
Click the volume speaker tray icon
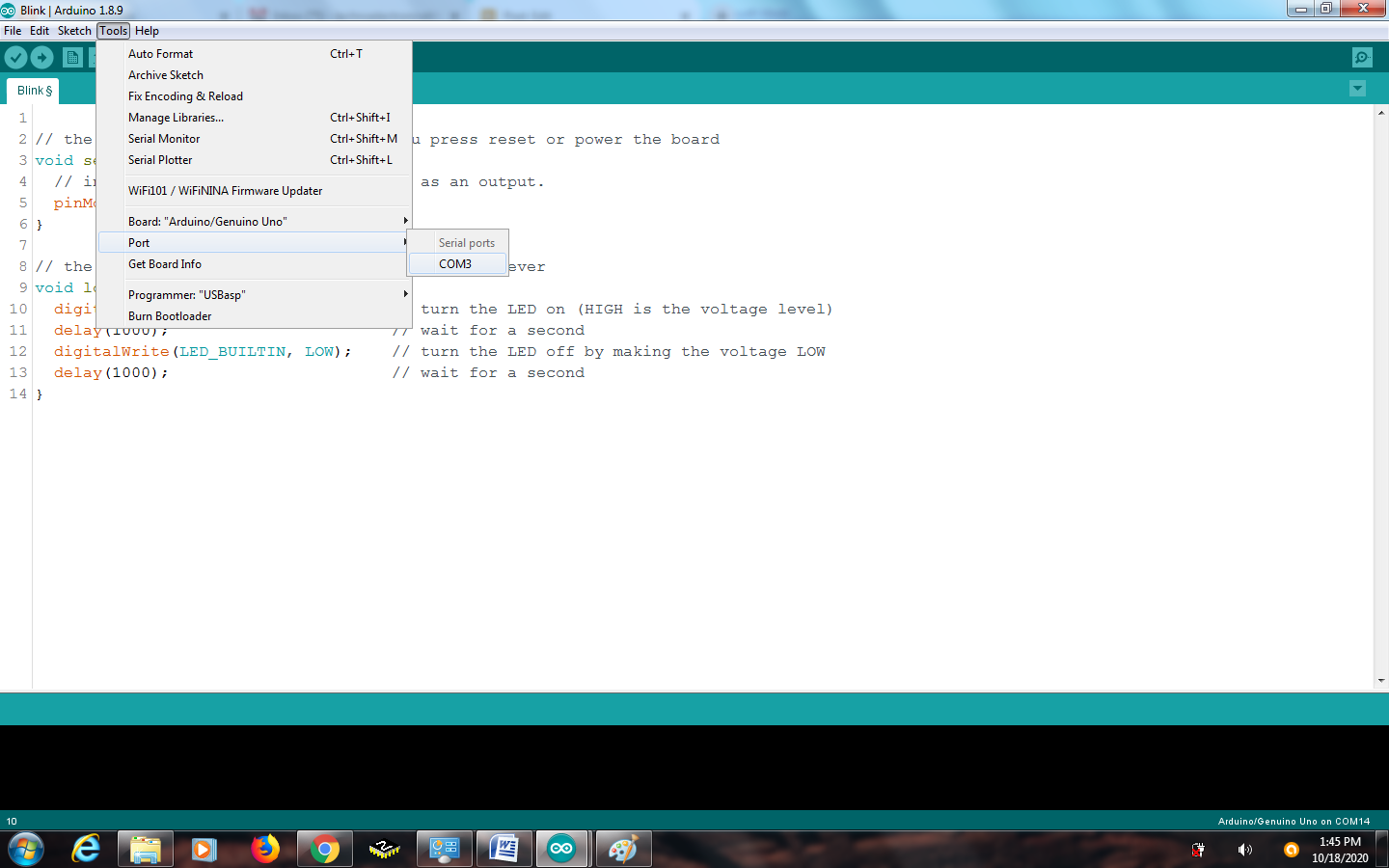tap(1245, 850)
